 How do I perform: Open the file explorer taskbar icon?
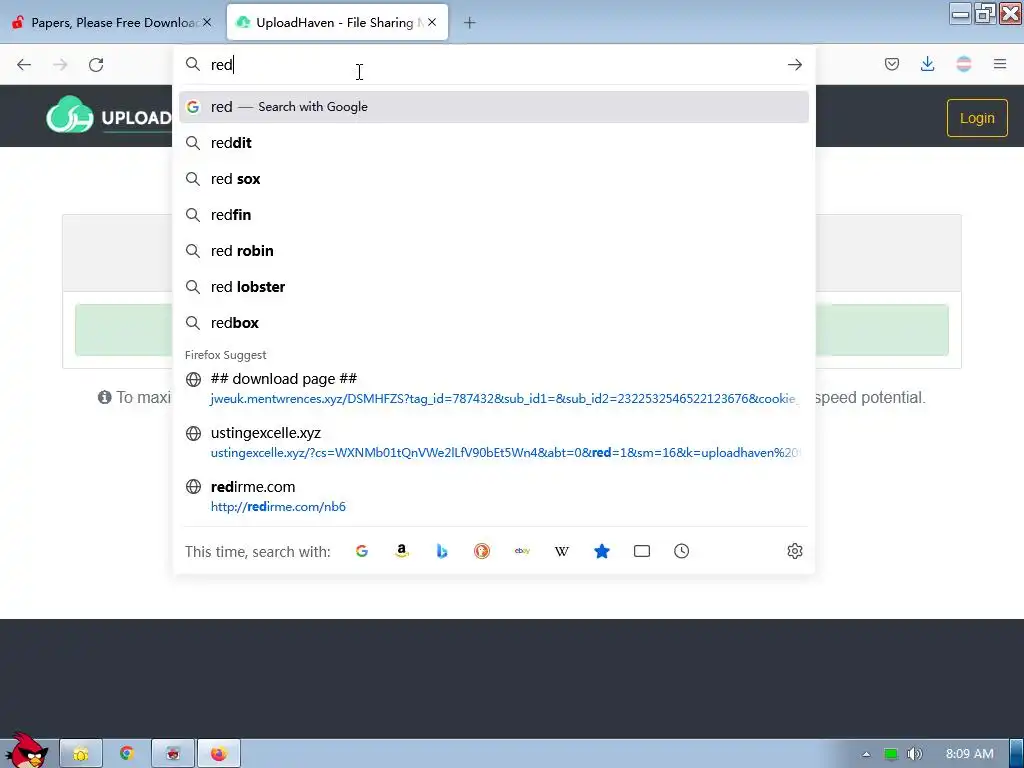(81, 754)
